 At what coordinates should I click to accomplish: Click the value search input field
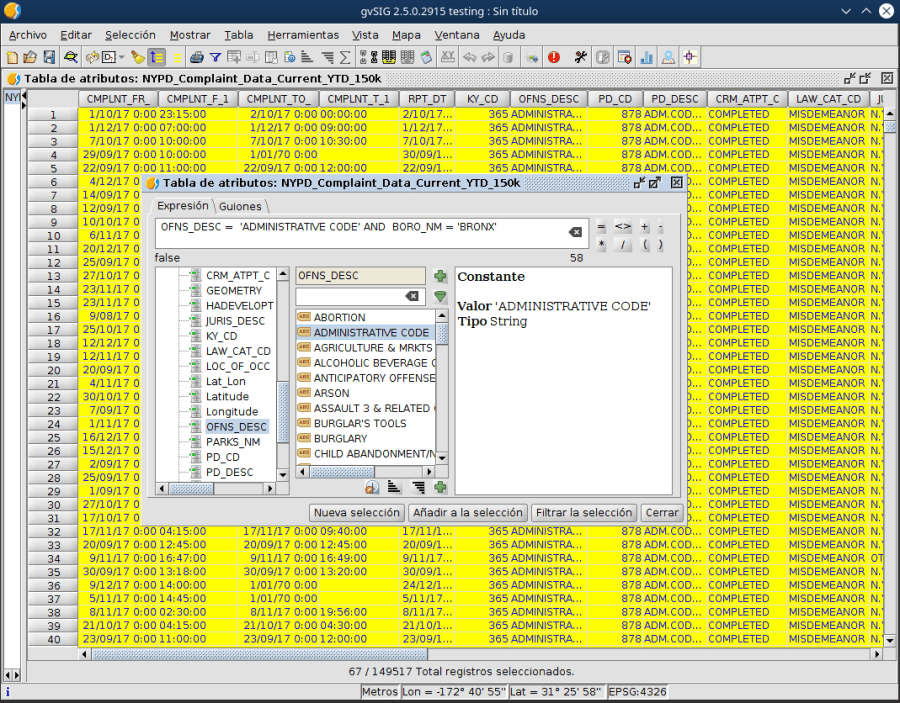tap(350, 297)
